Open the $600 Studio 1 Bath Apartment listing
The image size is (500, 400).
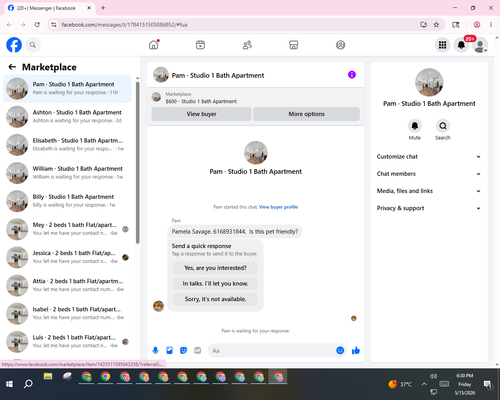201,101
